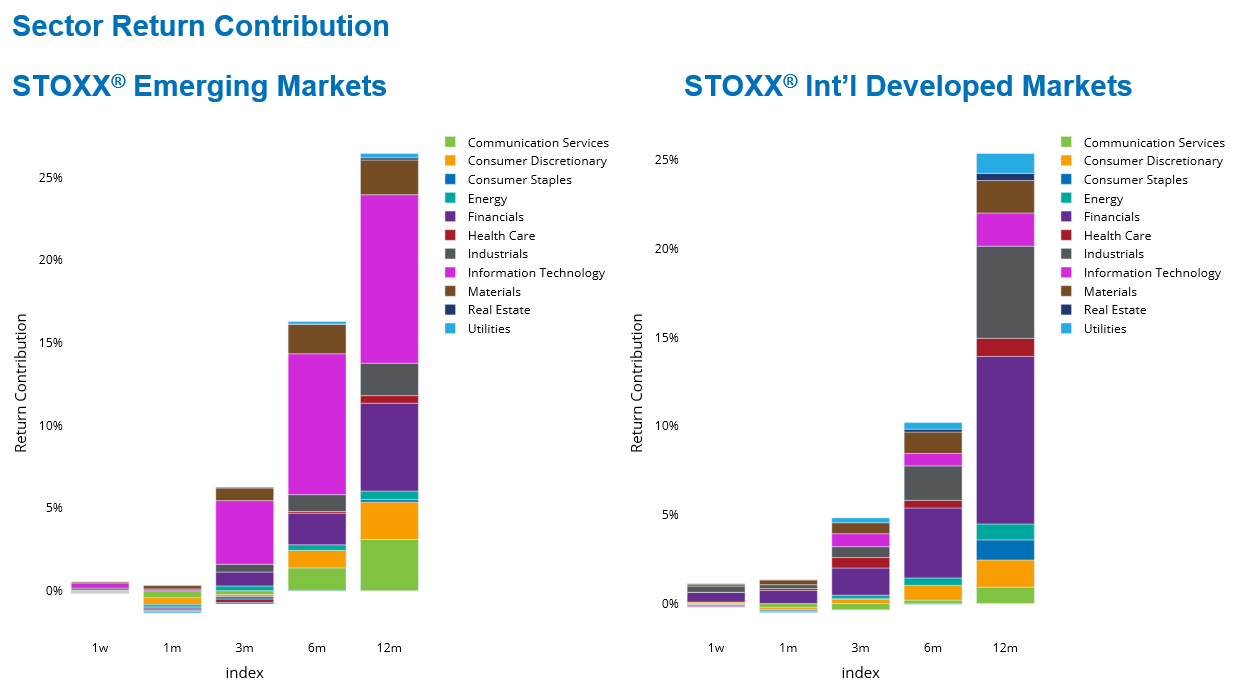Select the 6m Information Technology segment in Emerging Markets
Screen dimensions: 1243x693
(317, 423)
